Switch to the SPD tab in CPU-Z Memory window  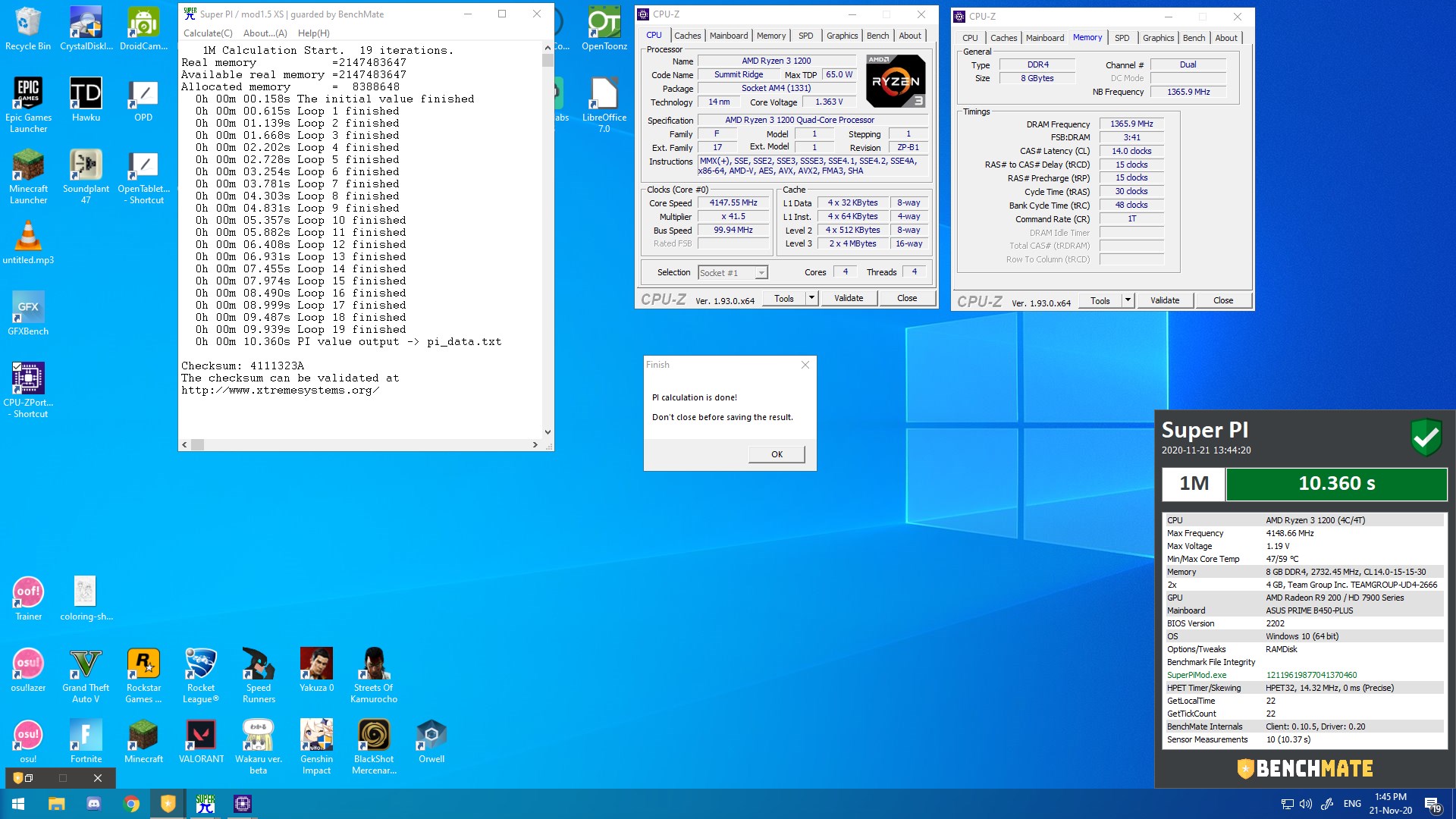pos(1122,38)
